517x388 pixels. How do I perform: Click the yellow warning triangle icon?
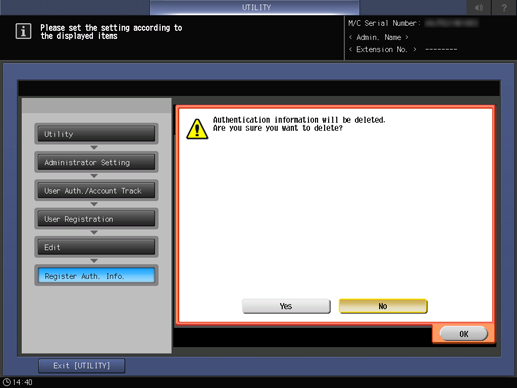[x=197, y=129]
